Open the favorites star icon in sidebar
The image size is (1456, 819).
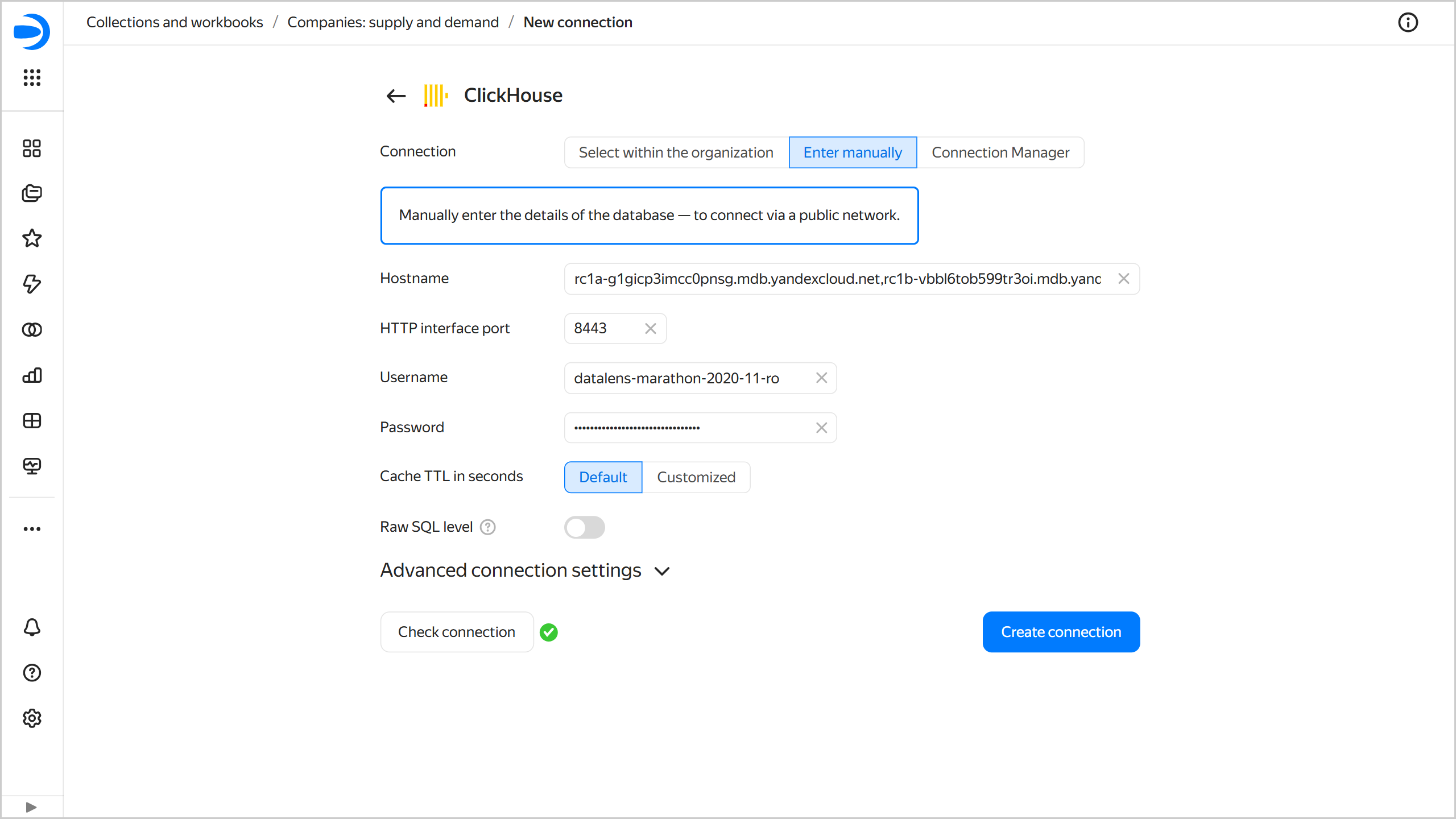pyautogui.click(x=32, y=238)
